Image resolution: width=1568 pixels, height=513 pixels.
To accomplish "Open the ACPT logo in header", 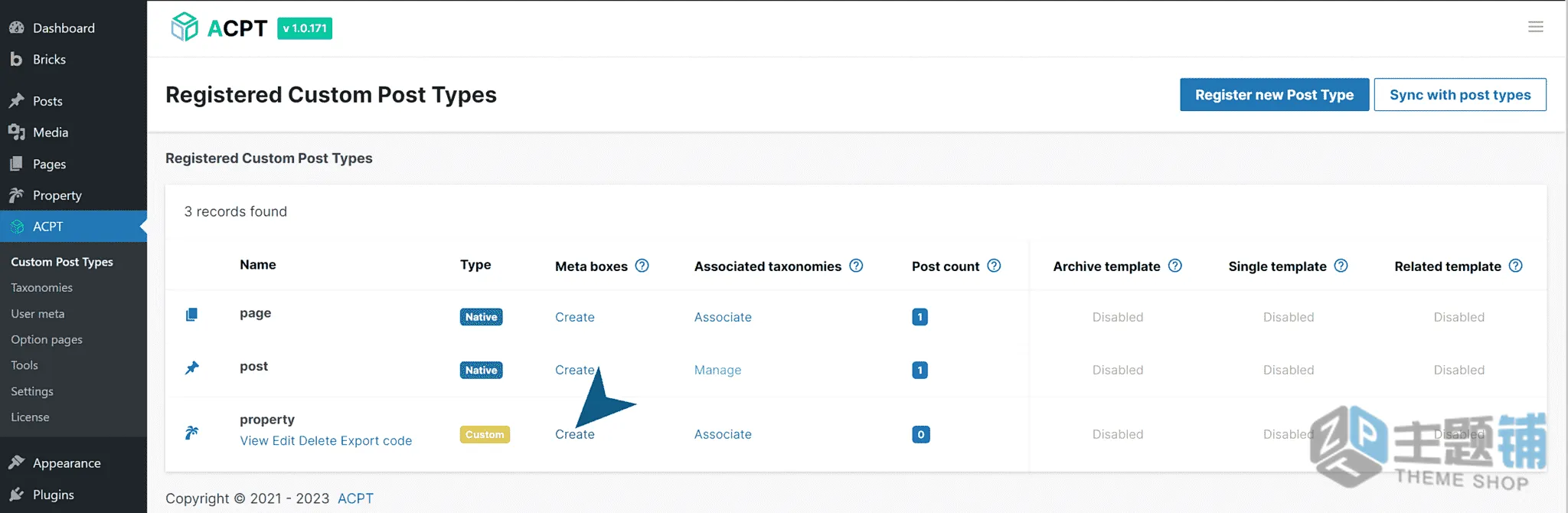I will click(219, 28).
